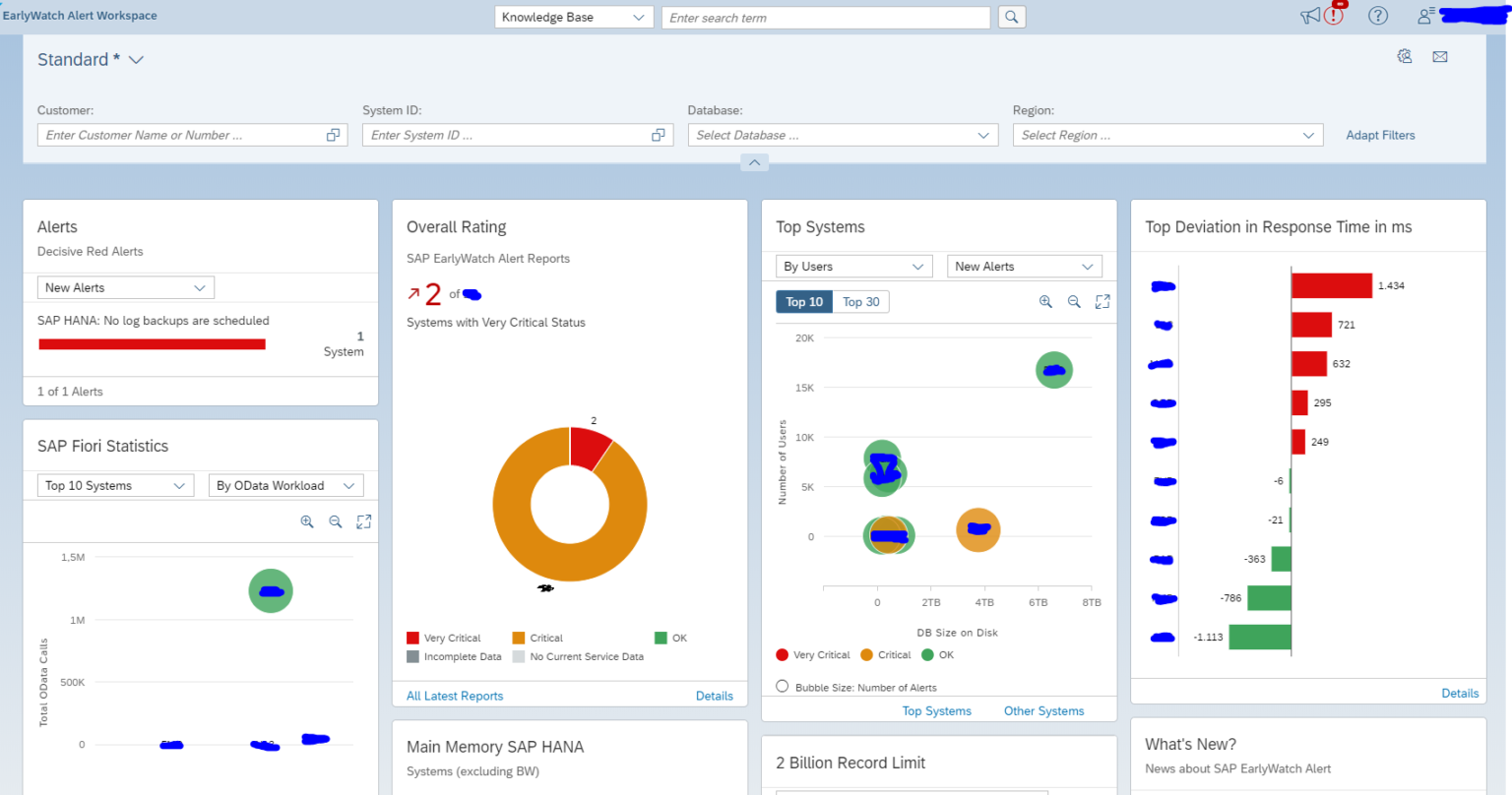This screenshot has width=1512, height=795.
Task: Zoom in on the Top Systems chart
Action: pyautogui.click(x=1045, y=302)
